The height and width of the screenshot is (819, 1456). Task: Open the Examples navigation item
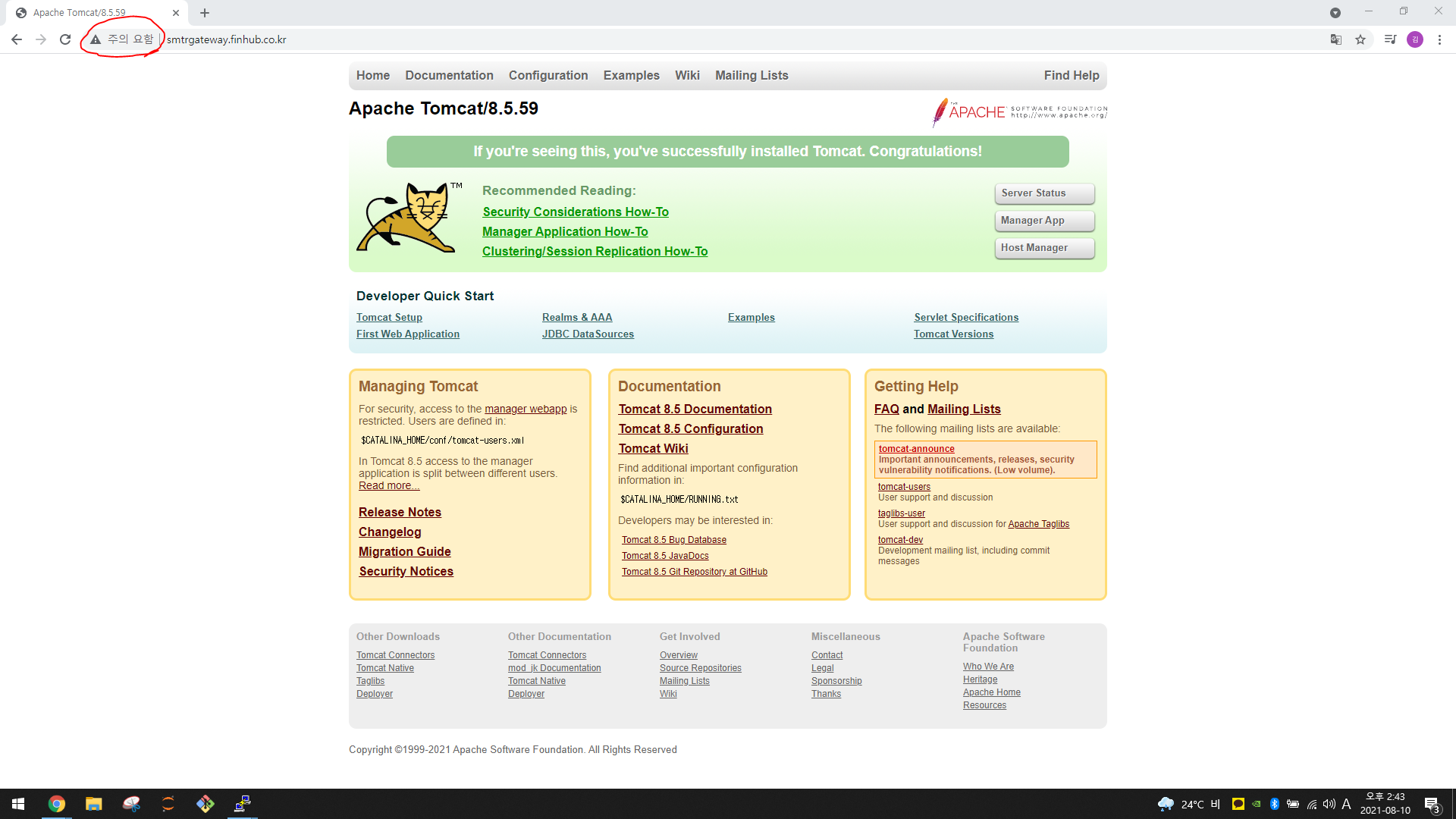tap(632, 75)
